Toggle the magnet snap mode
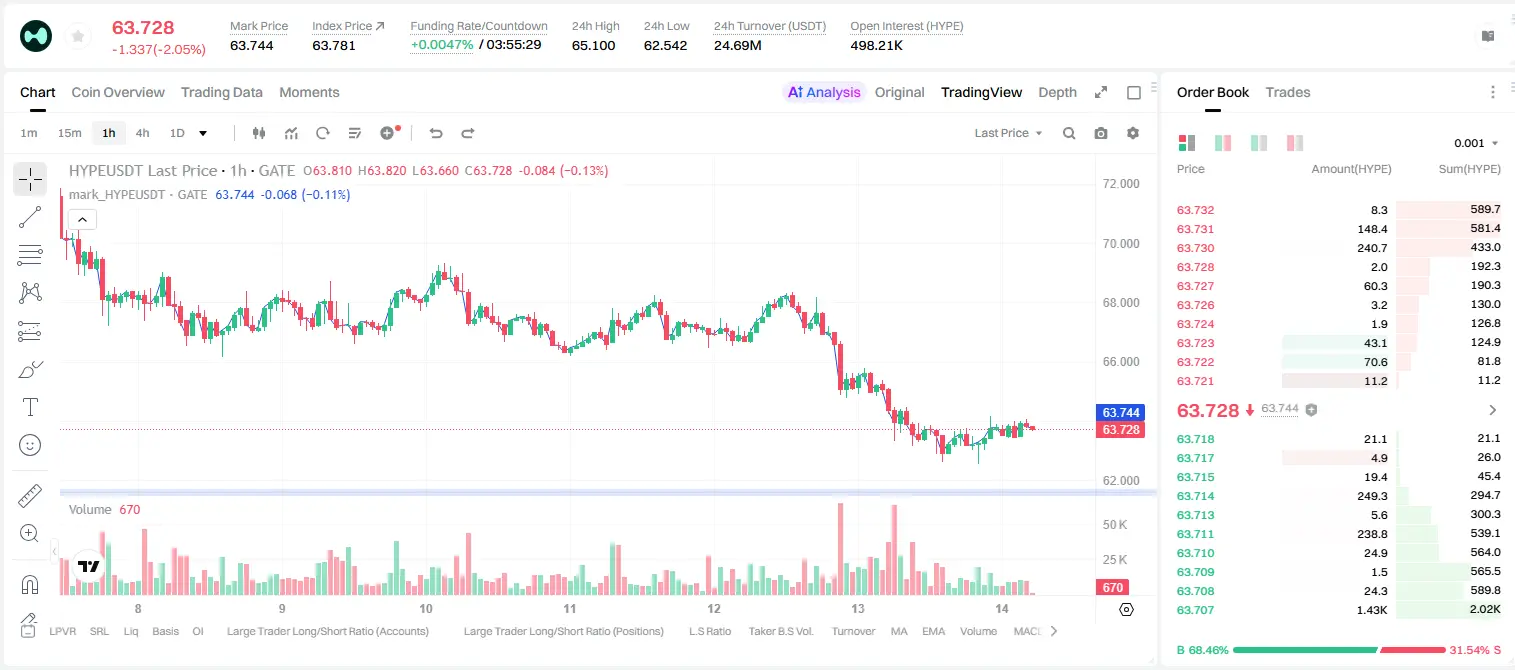 pos(30,584)
